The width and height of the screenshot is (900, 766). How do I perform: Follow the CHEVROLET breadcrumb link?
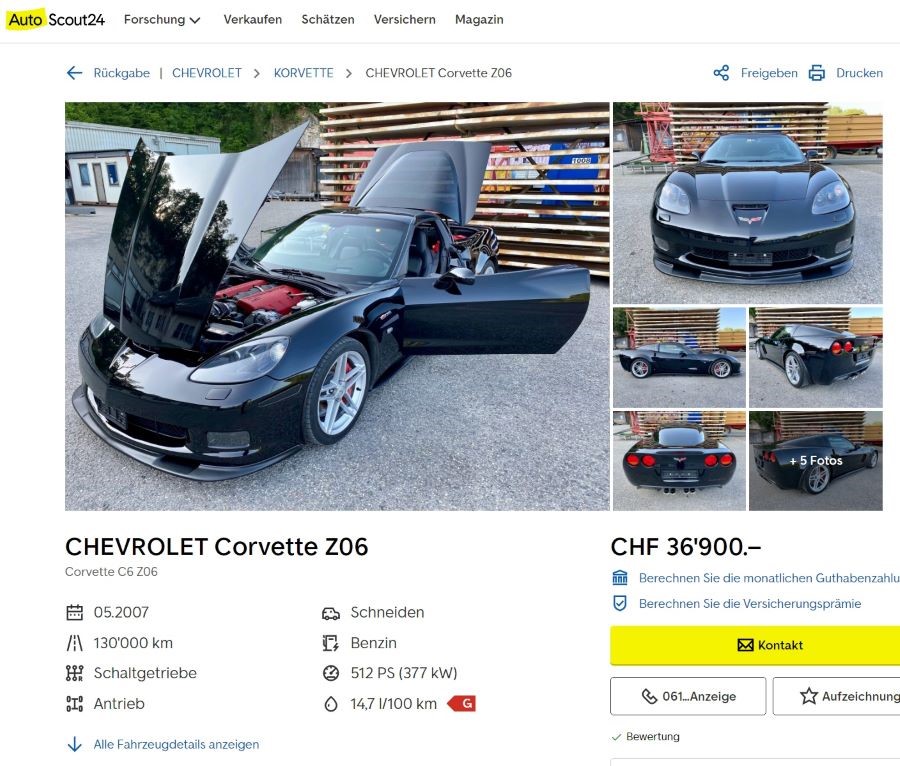coord(207,73)
